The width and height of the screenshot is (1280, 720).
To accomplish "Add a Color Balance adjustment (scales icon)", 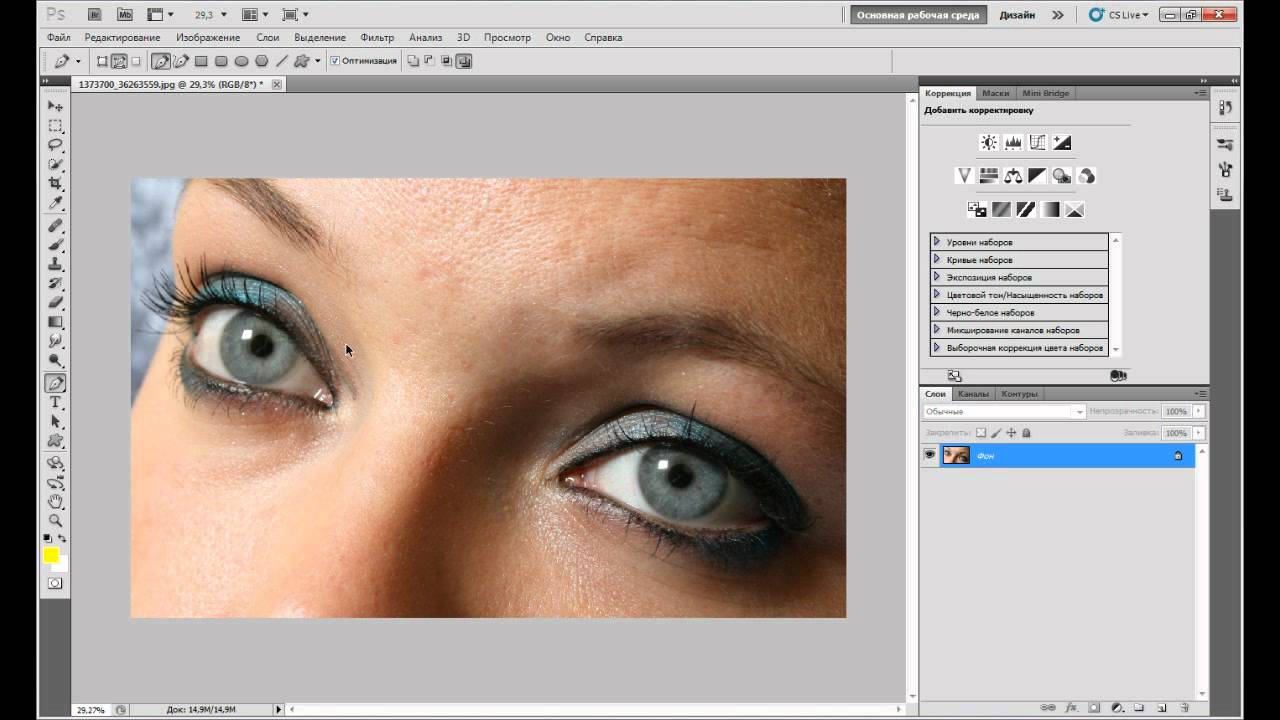I will point(1013,176).
